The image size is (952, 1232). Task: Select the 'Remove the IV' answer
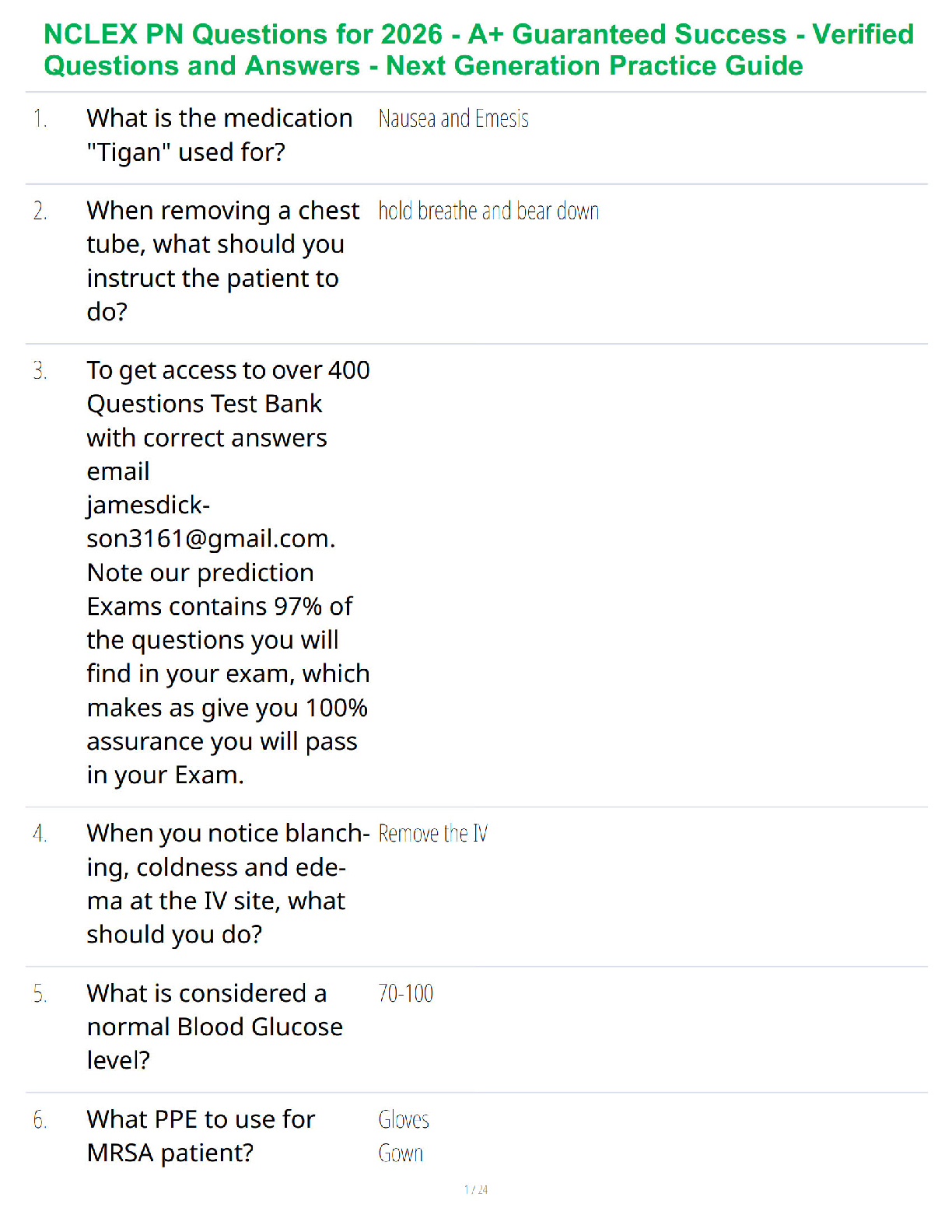click(x=432, y=834)
